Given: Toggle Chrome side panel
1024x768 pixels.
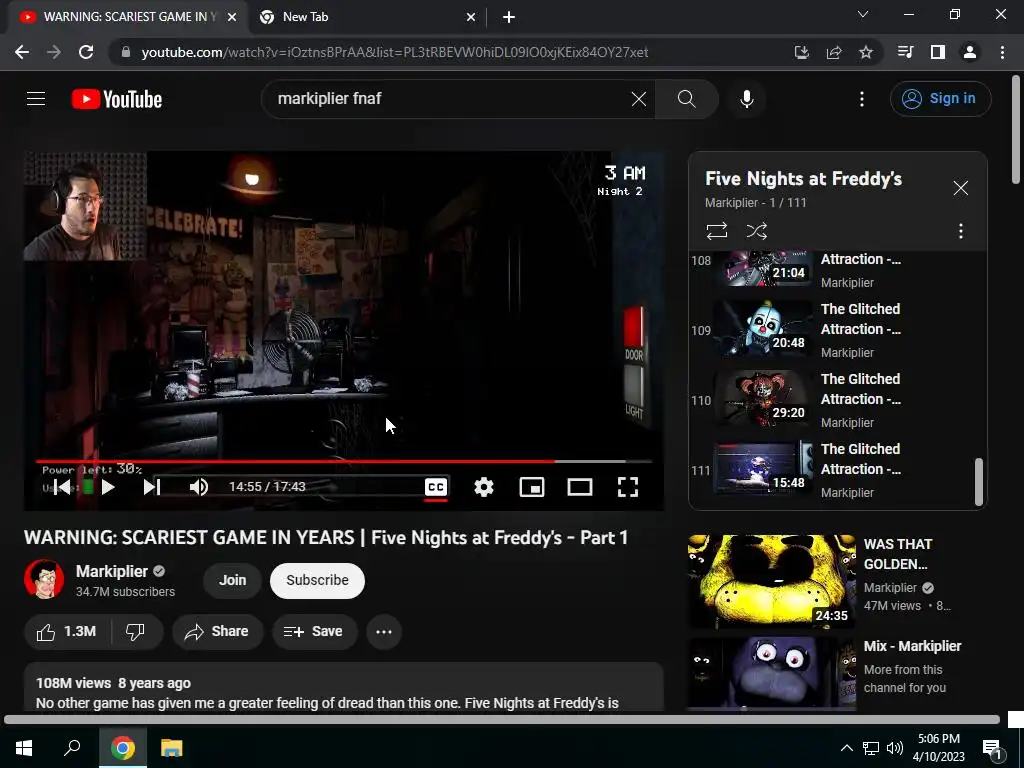Looking at the screenshot, I should click(x=938, y=52).
